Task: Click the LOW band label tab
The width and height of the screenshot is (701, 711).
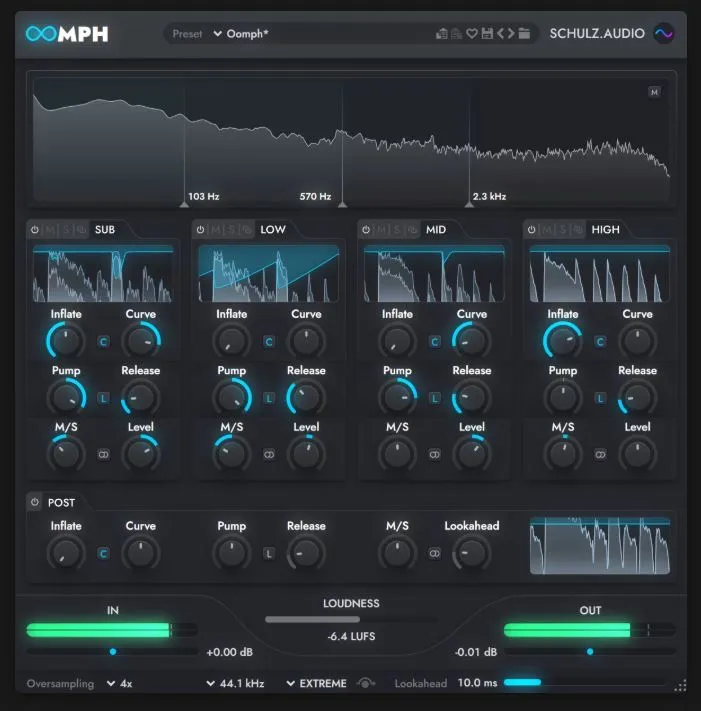Action: 273,230
